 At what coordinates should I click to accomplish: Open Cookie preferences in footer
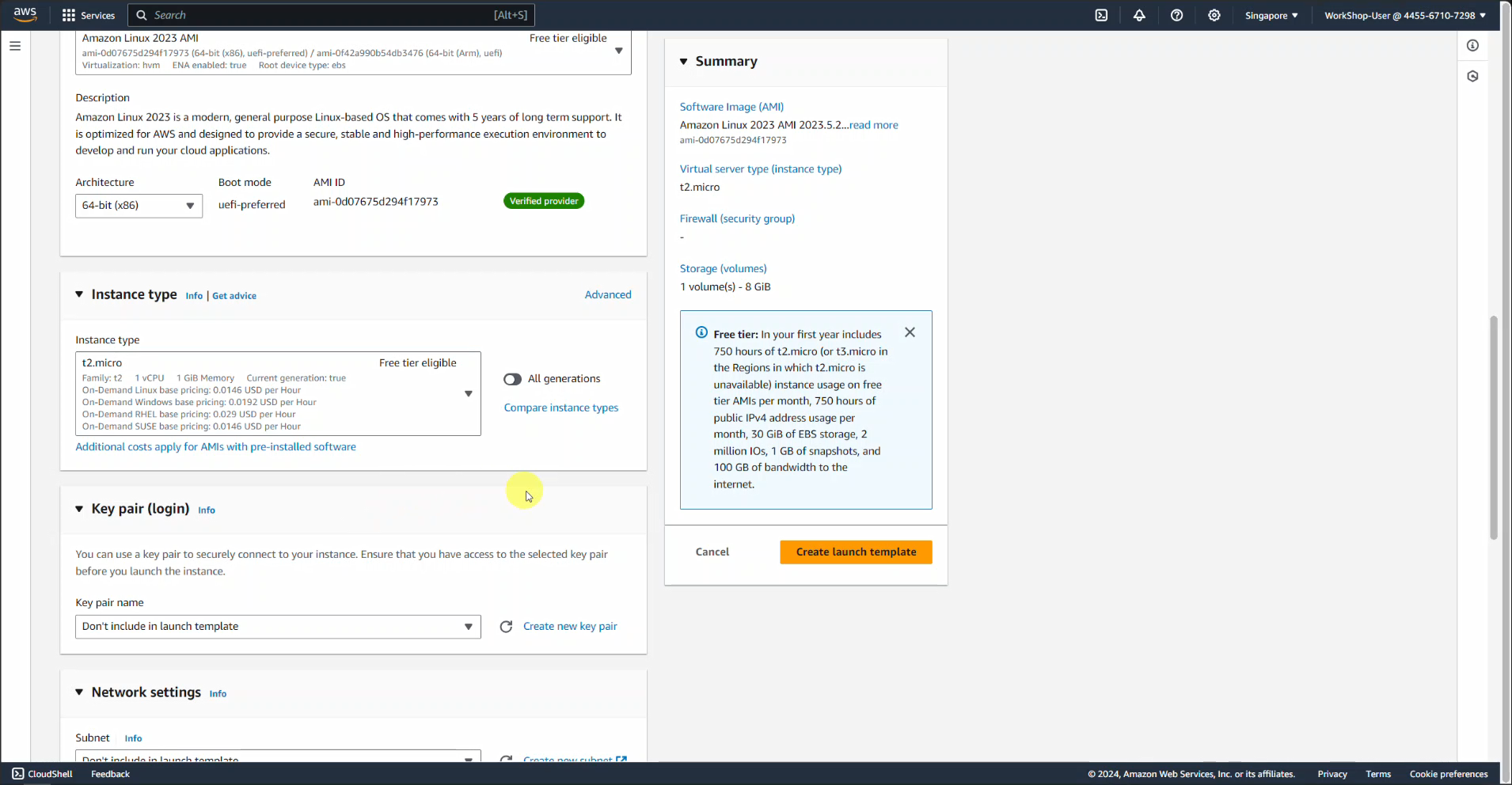[x=1449, y=774]
